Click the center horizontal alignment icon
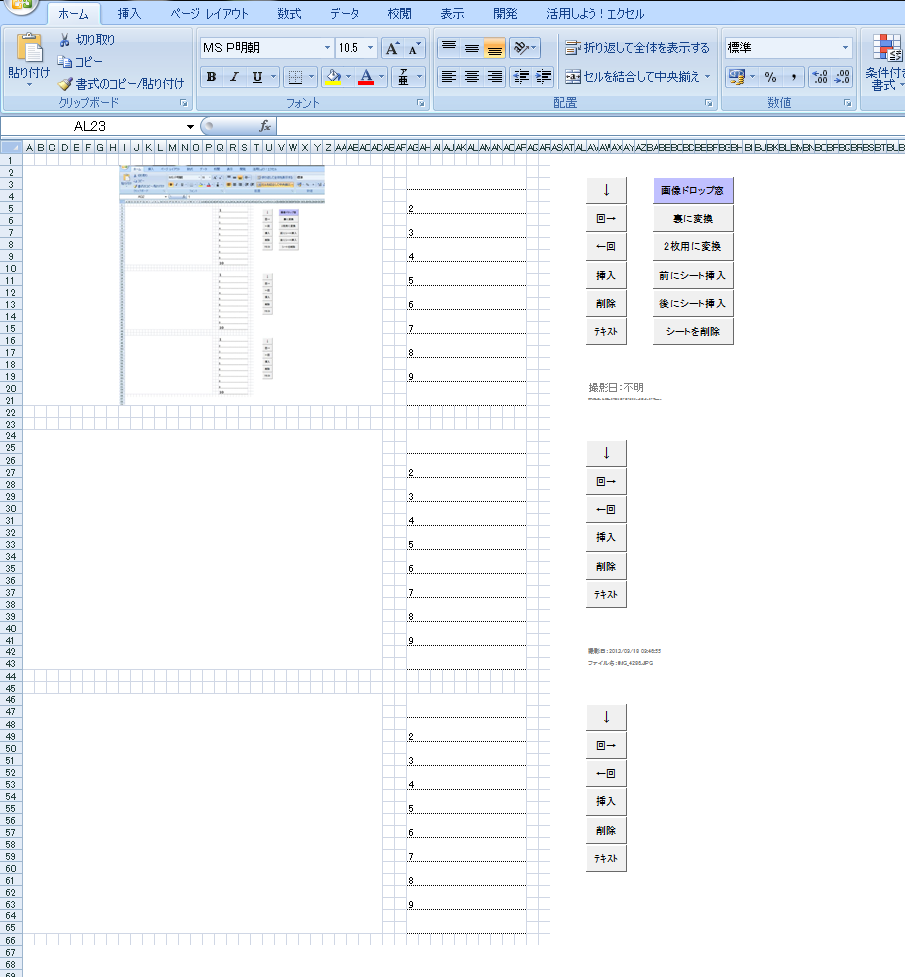905x977 pixels. 472,77
